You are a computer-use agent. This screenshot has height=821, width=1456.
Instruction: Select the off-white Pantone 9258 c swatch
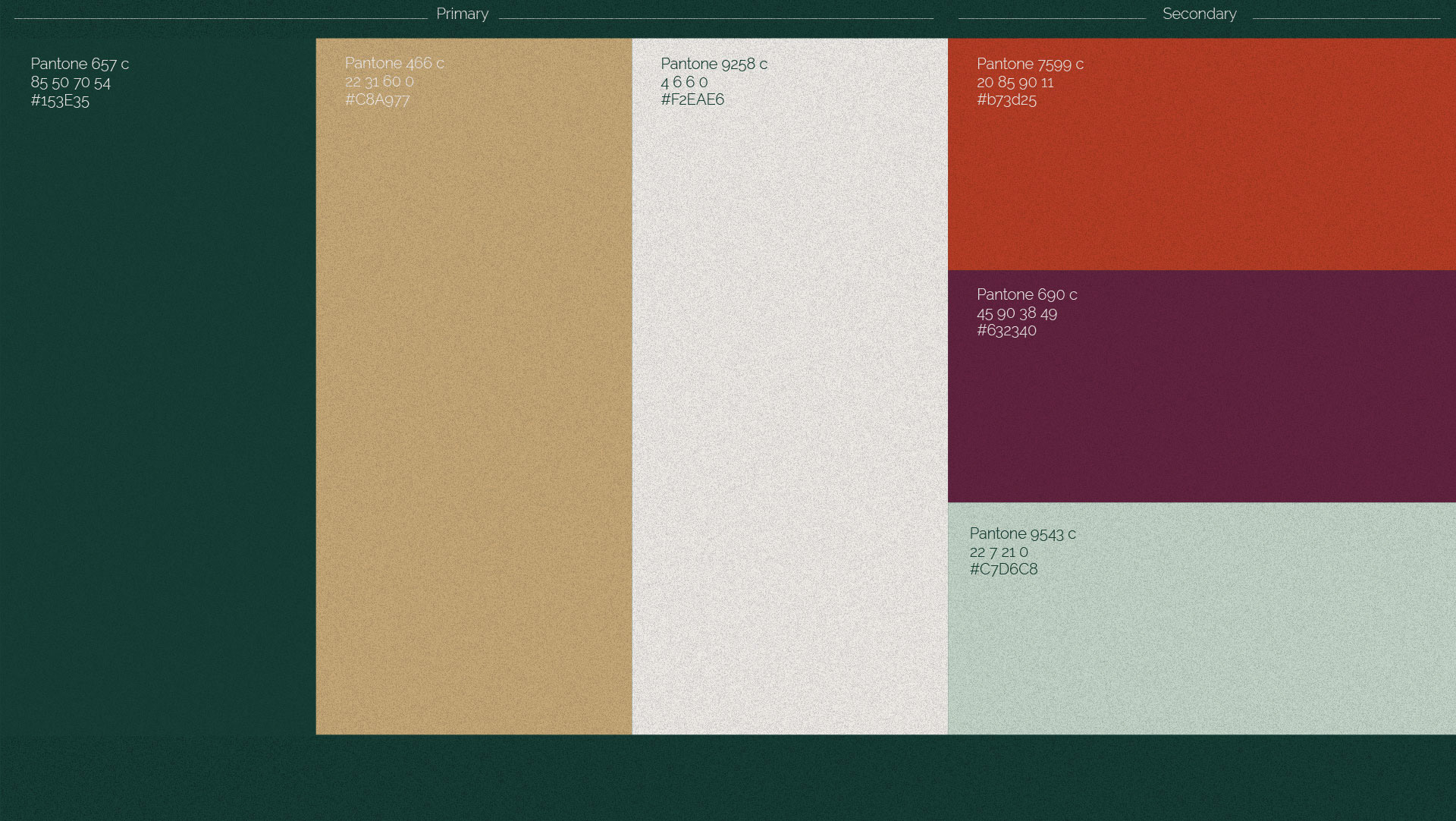point(790,386)
